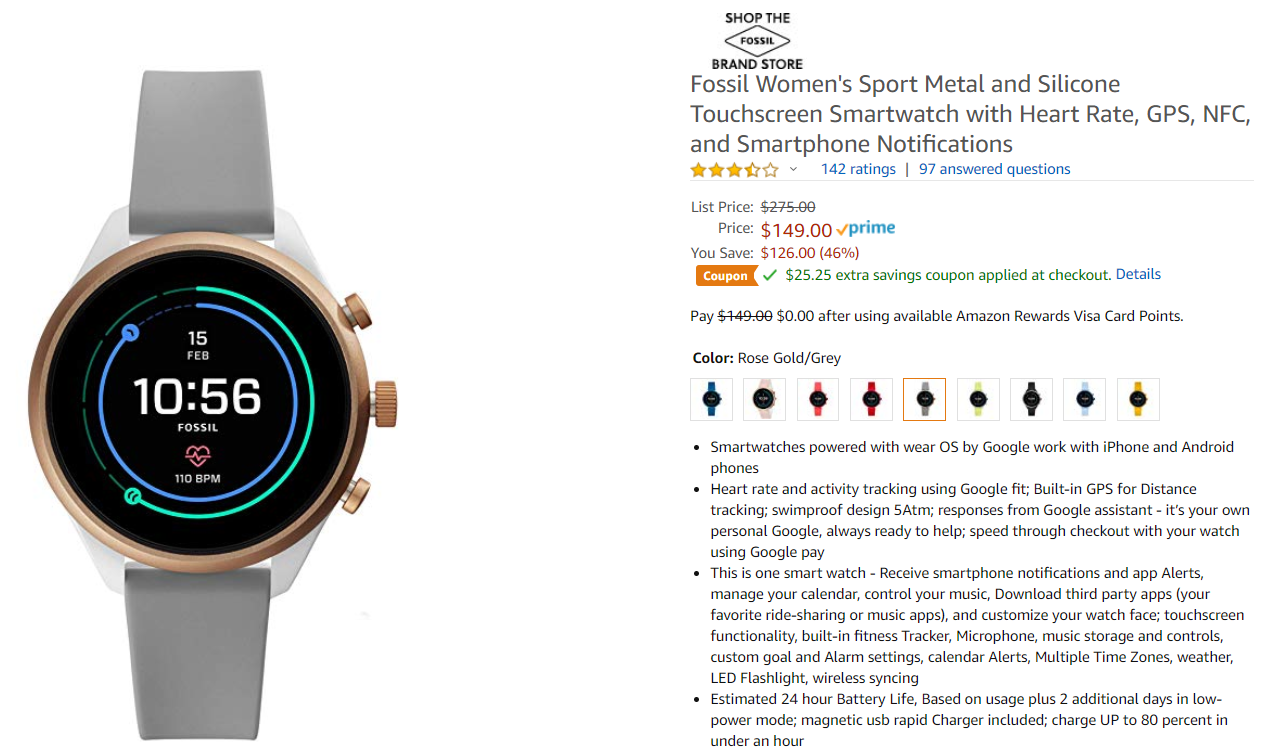
Task: Click the green coupon checkmark
Action: pos(769,275)
